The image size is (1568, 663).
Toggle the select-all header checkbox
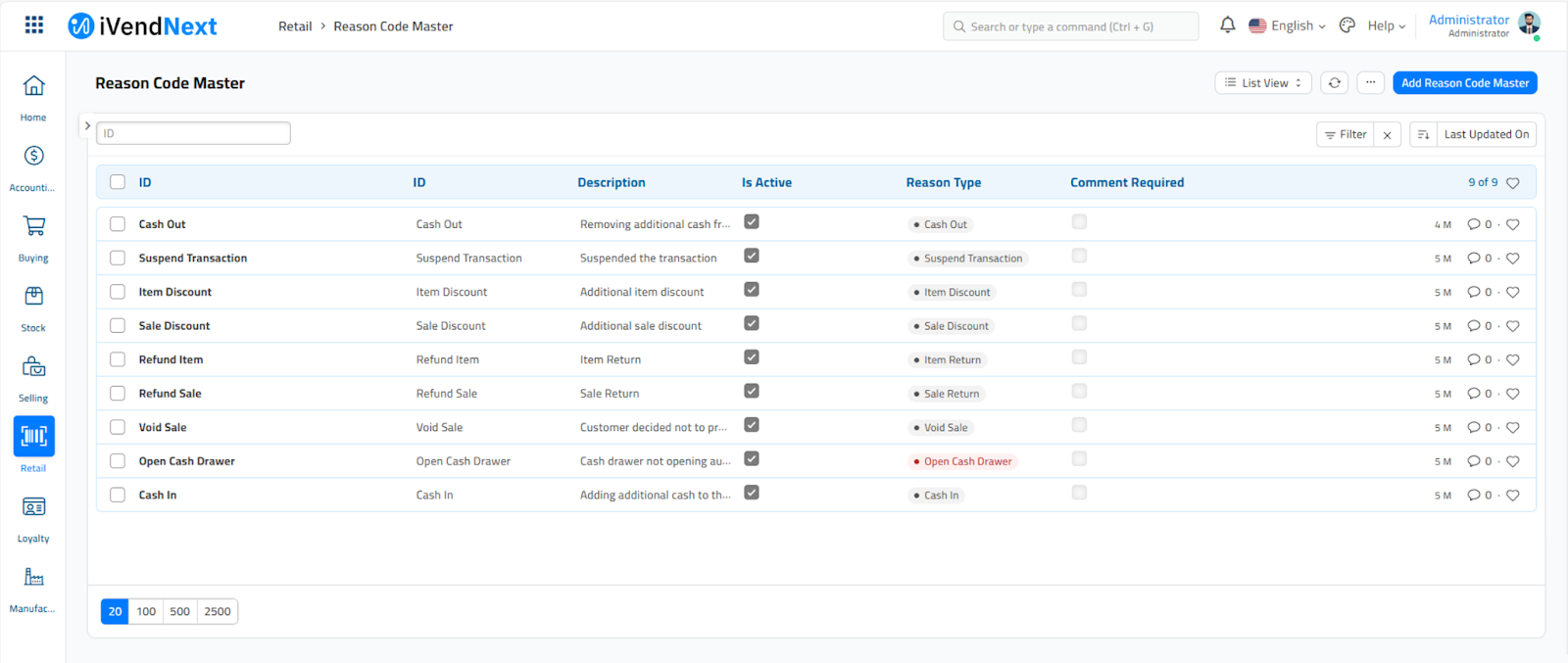coord(118,182)
